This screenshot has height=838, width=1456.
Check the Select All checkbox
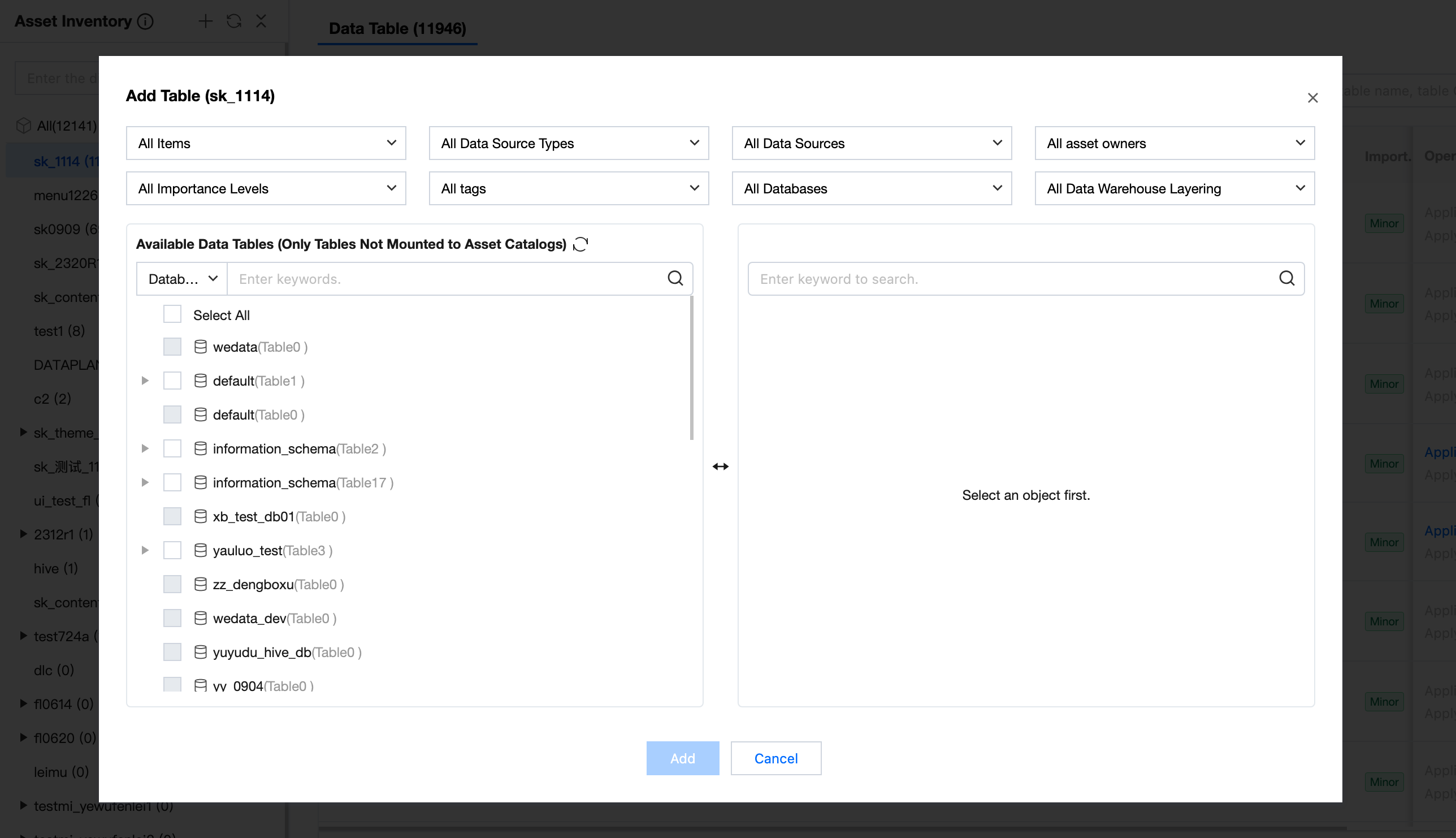point(172,314)
